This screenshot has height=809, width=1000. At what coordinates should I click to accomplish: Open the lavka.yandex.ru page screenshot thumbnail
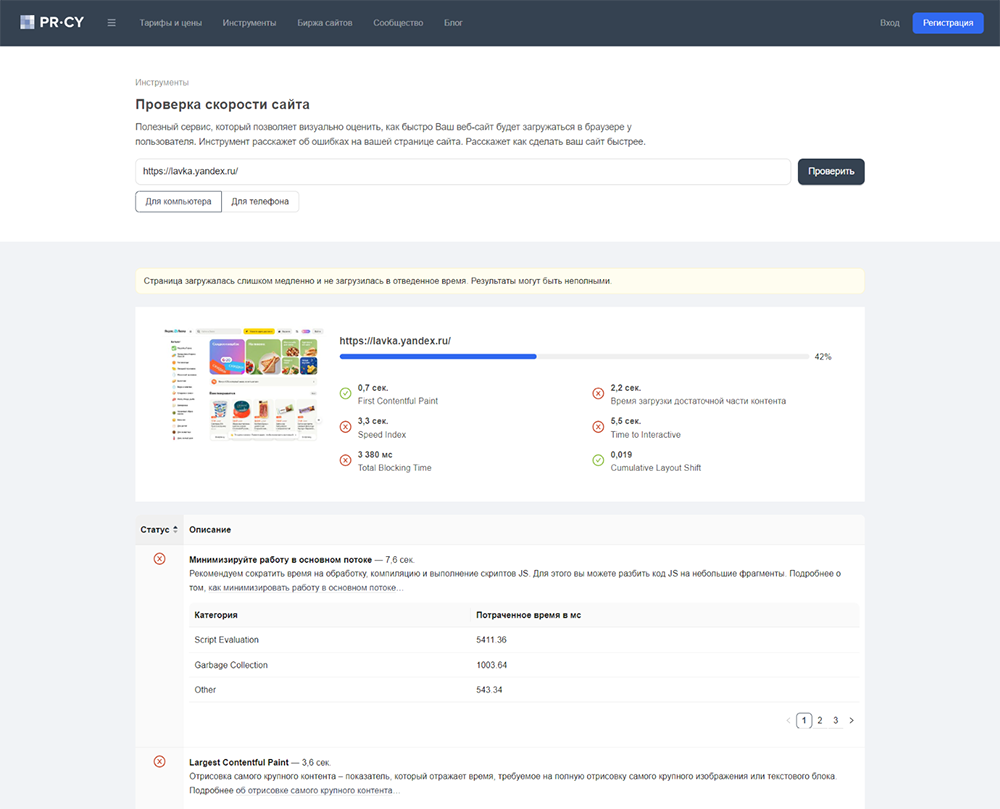242,384
